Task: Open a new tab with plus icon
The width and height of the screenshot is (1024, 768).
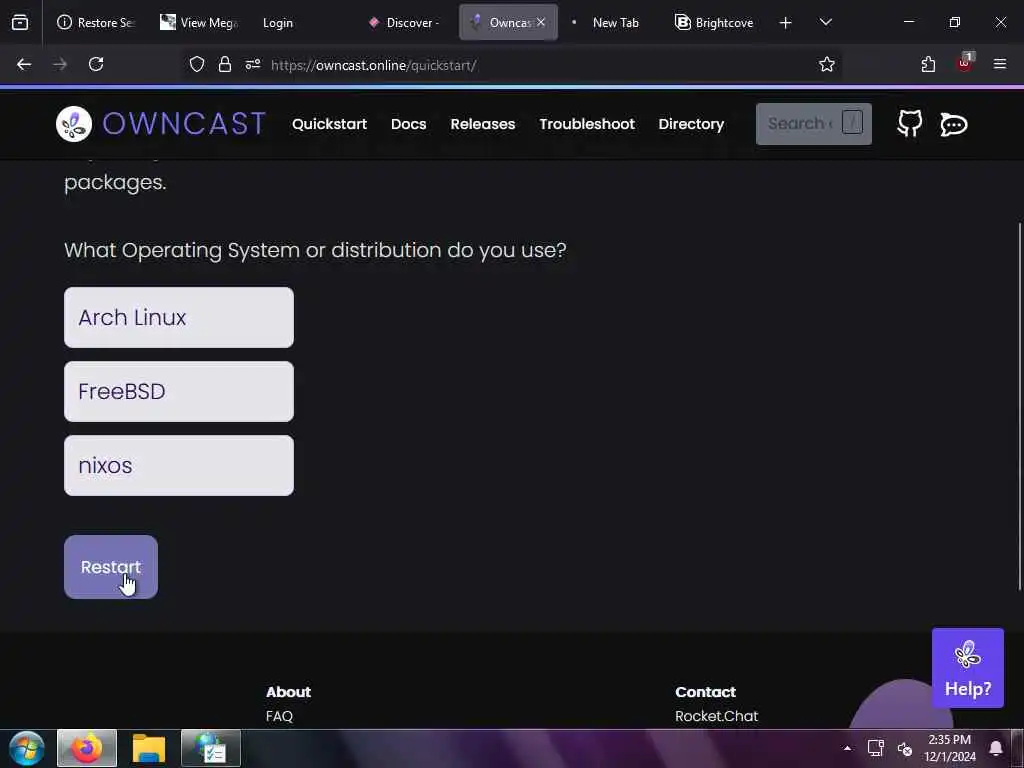Action: [786, 23]
